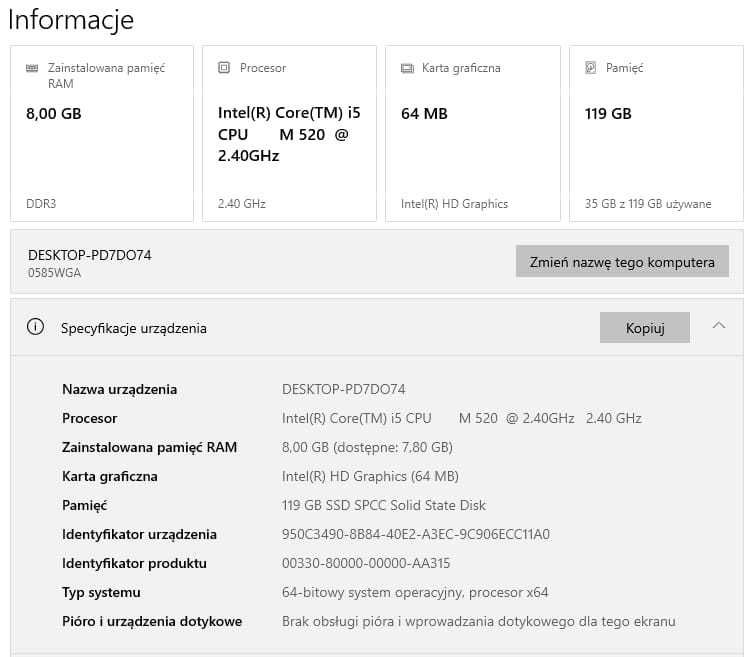Select the DESKTOP-PD7DO74 computer name heading

tap(90, 255)
